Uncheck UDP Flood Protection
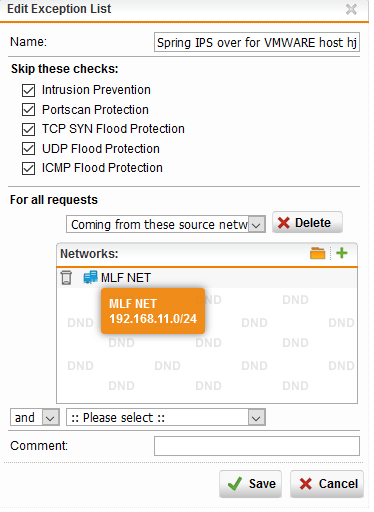 point(28,149)
